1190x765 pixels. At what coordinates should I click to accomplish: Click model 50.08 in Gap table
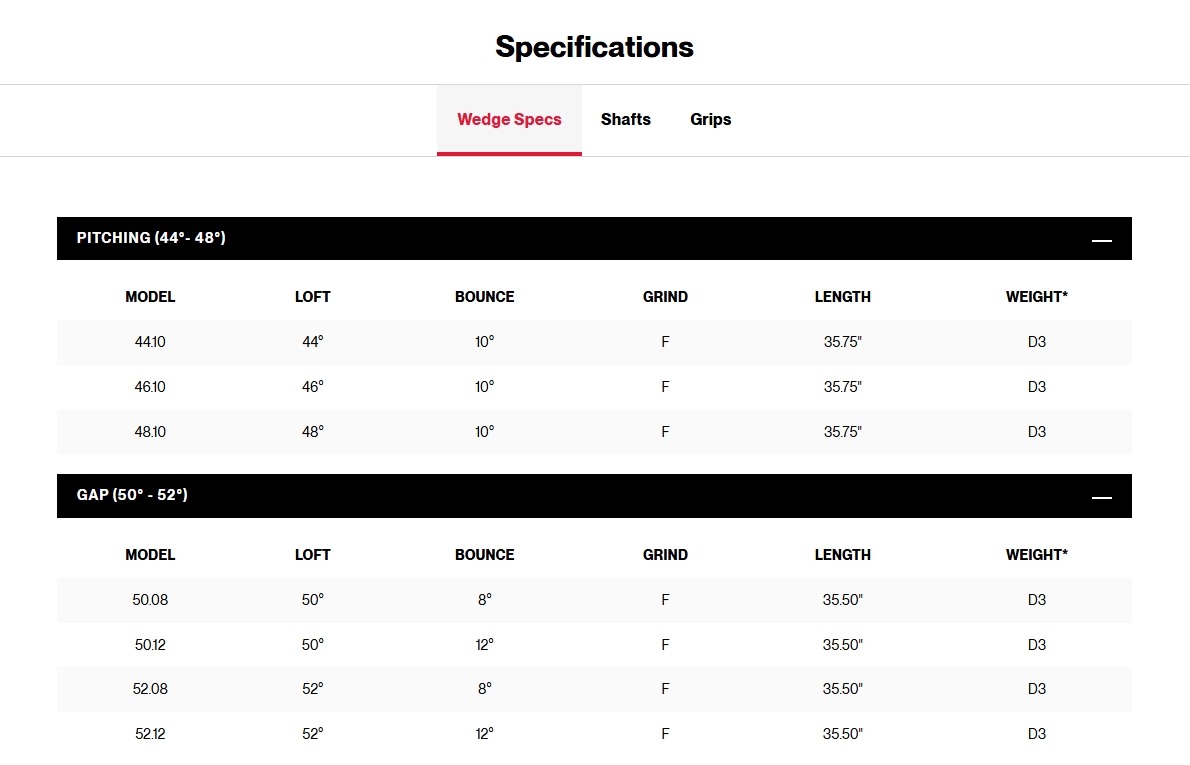click(x=150, y=600)
